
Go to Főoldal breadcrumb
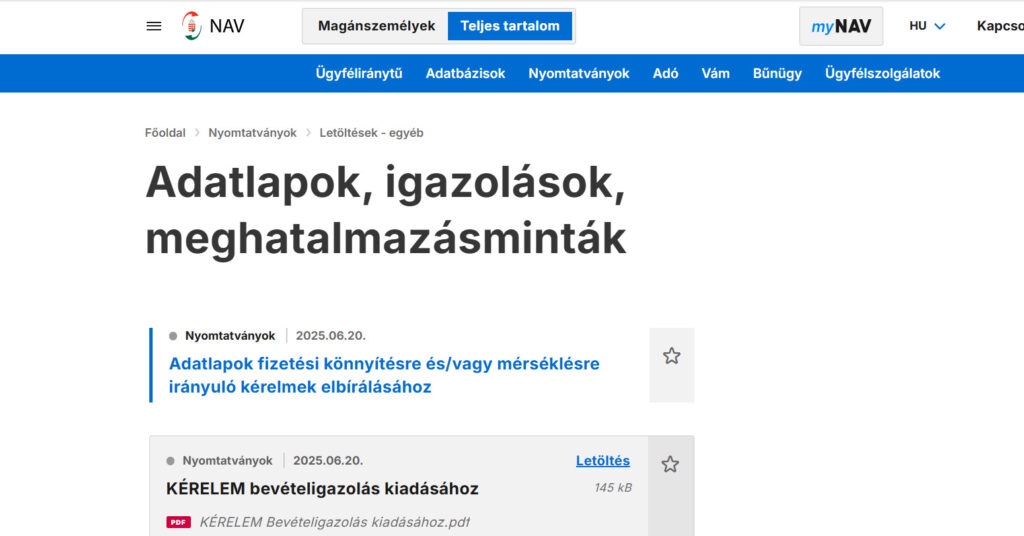coord(165,133)
